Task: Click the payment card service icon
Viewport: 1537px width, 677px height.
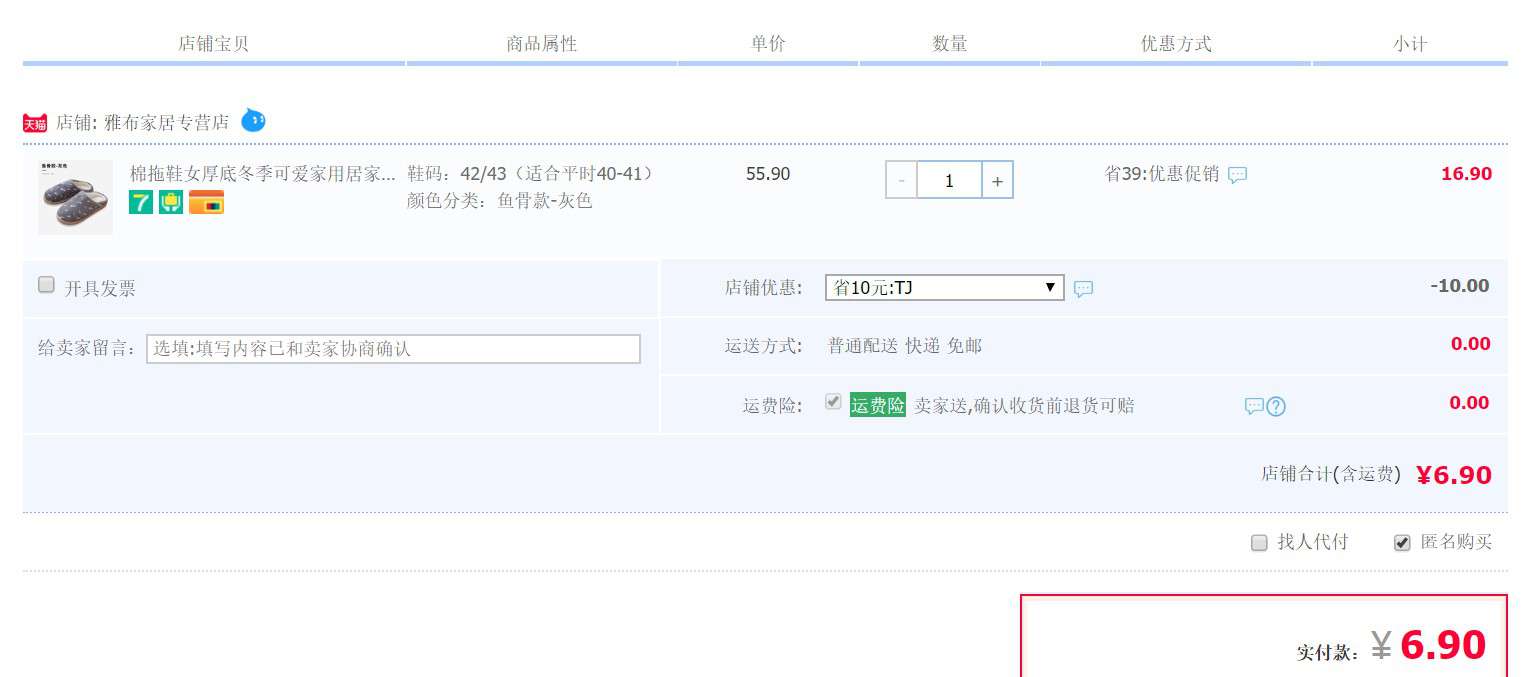Action: (x=205, y=201)
